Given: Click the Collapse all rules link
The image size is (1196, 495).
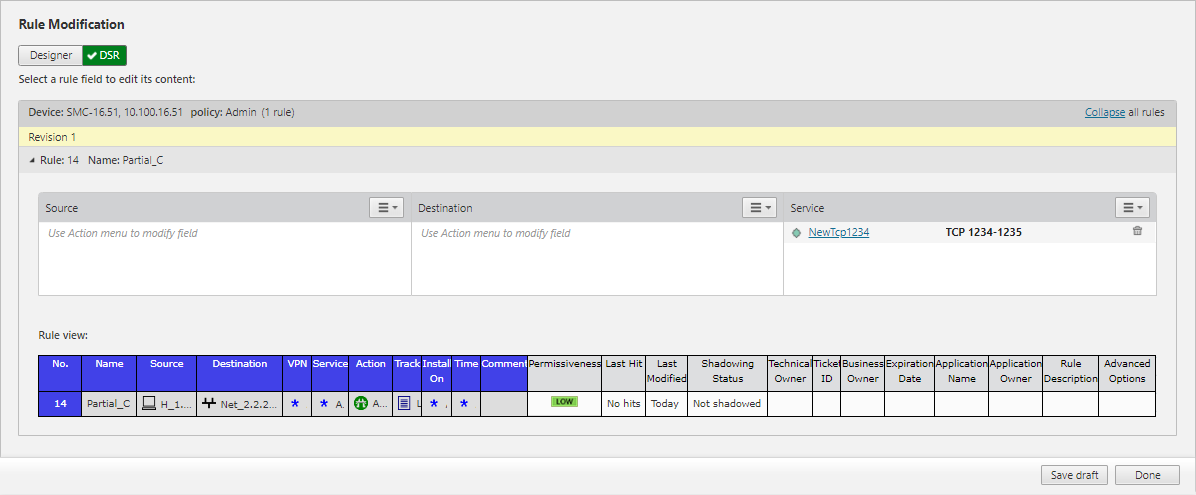Looking at the screenshot, I should point(1104,113).
